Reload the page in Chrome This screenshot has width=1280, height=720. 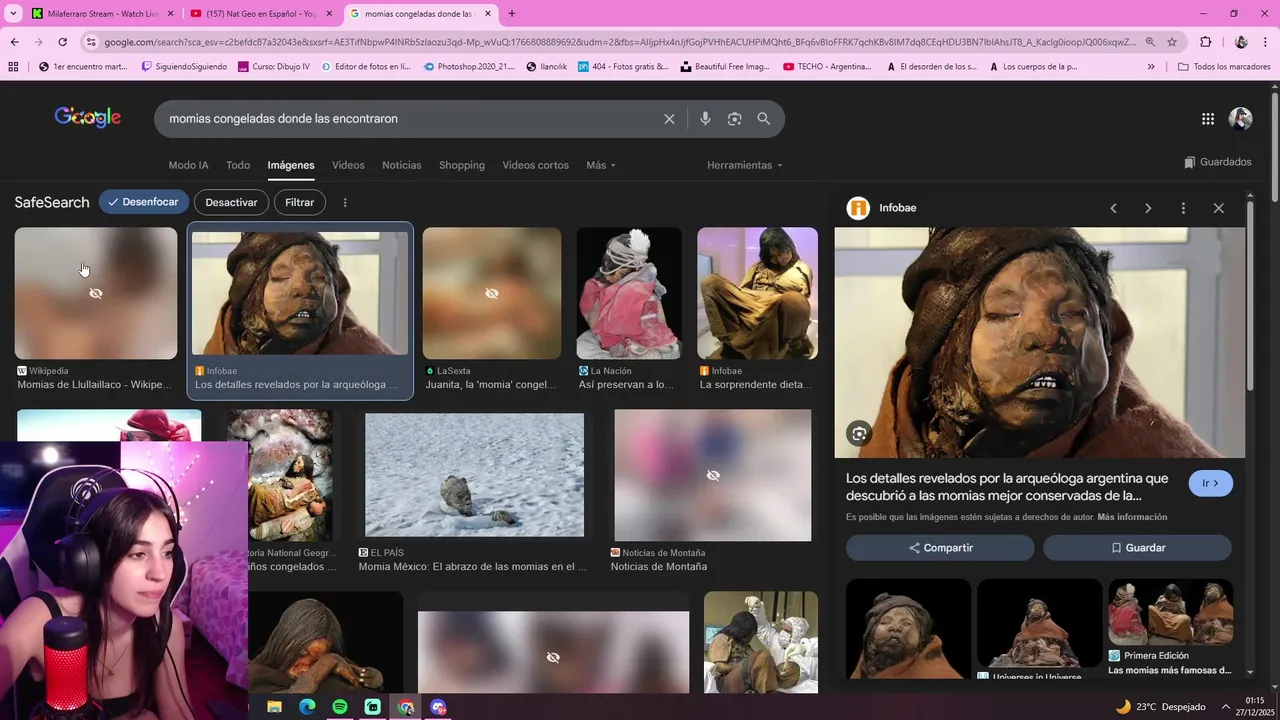pyautogui.click(x=62, y=42)
